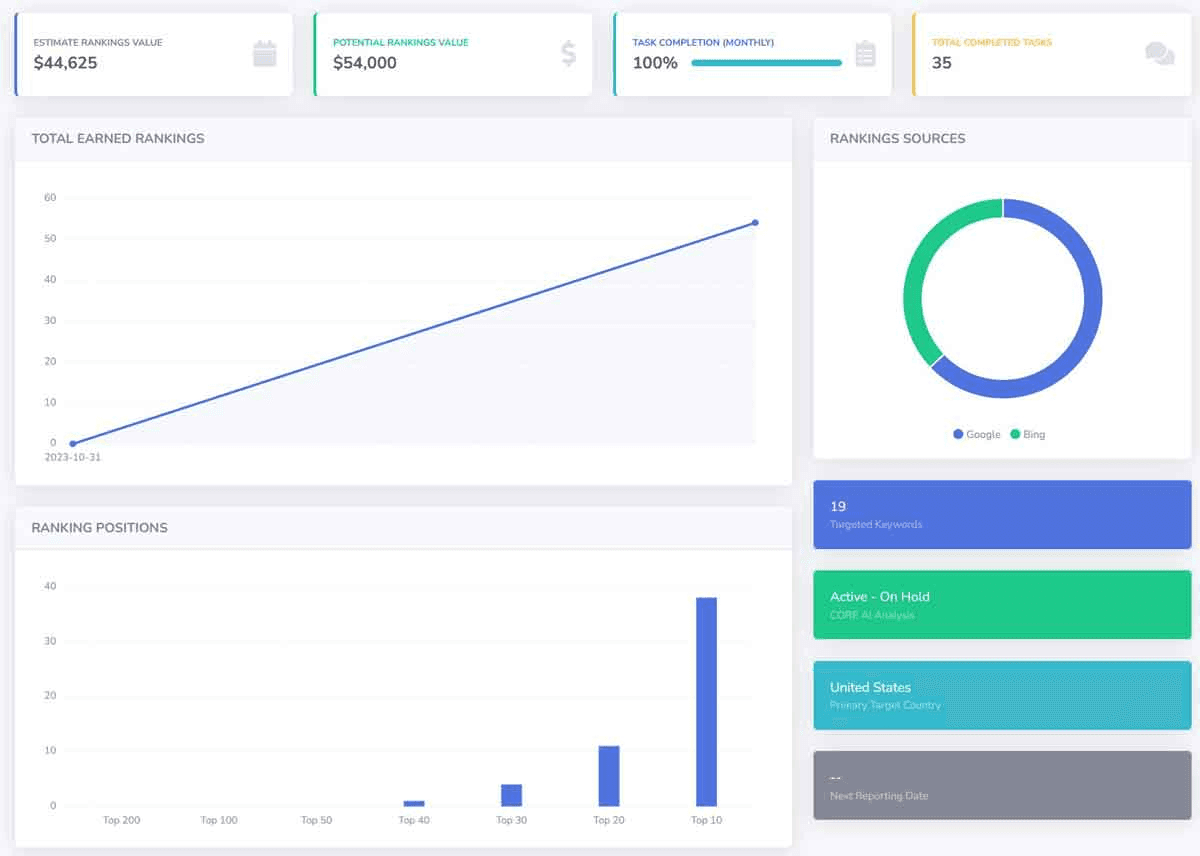The width and height of the screenshot is (1200, 856).
Task: Click the United States Primary Target Country card
Action: (1002, 695)
